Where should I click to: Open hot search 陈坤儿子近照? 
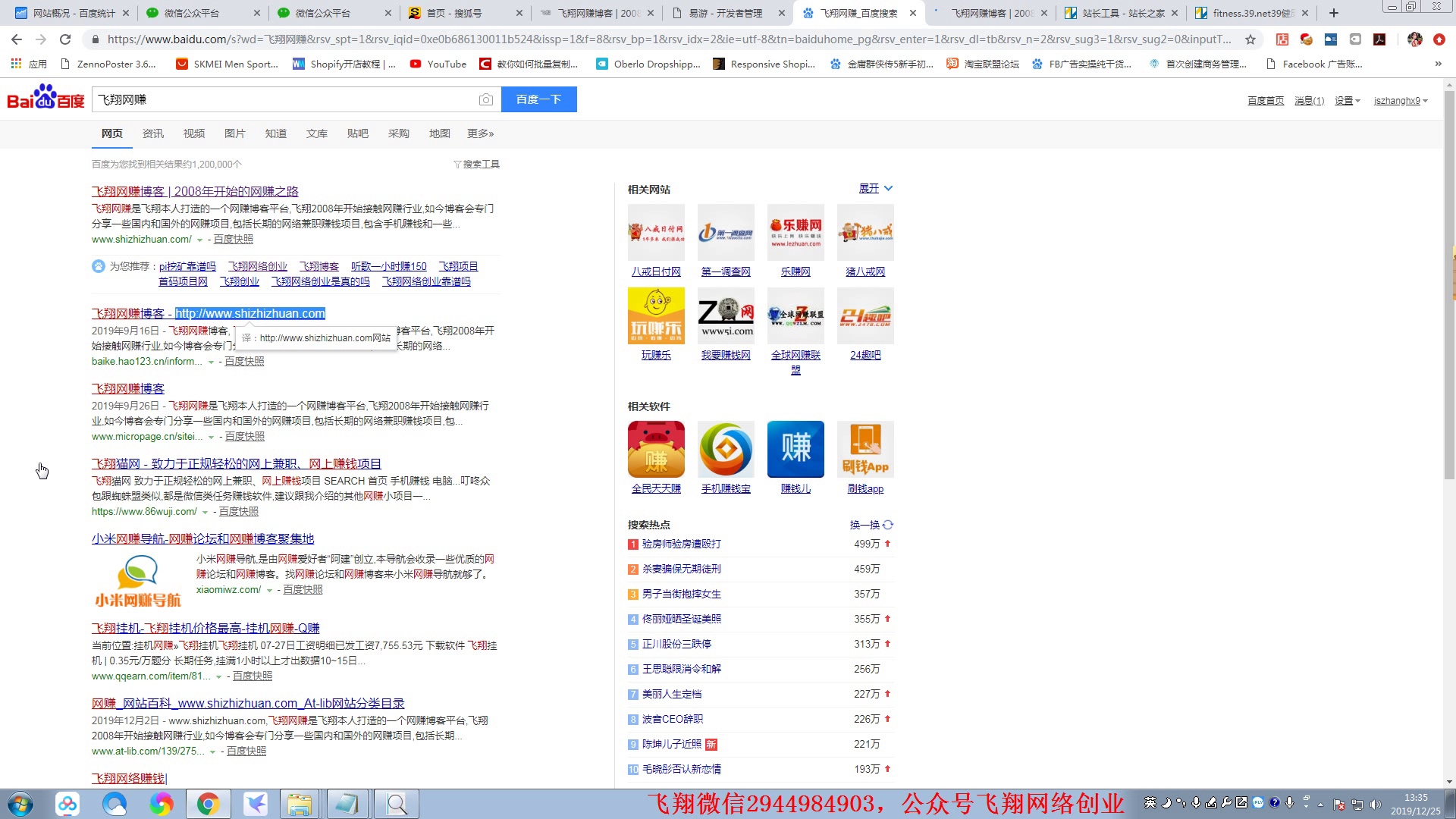(x=672, y=745)
